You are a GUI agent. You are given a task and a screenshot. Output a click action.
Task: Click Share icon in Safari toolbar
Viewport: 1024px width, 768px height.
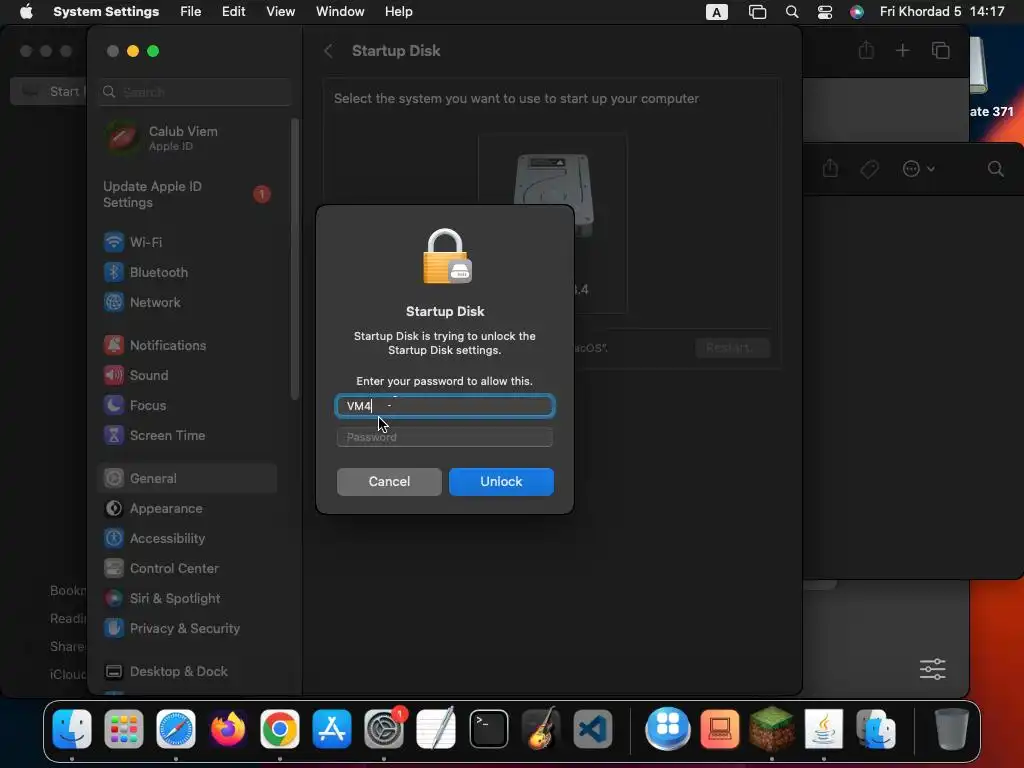(866, 50)
